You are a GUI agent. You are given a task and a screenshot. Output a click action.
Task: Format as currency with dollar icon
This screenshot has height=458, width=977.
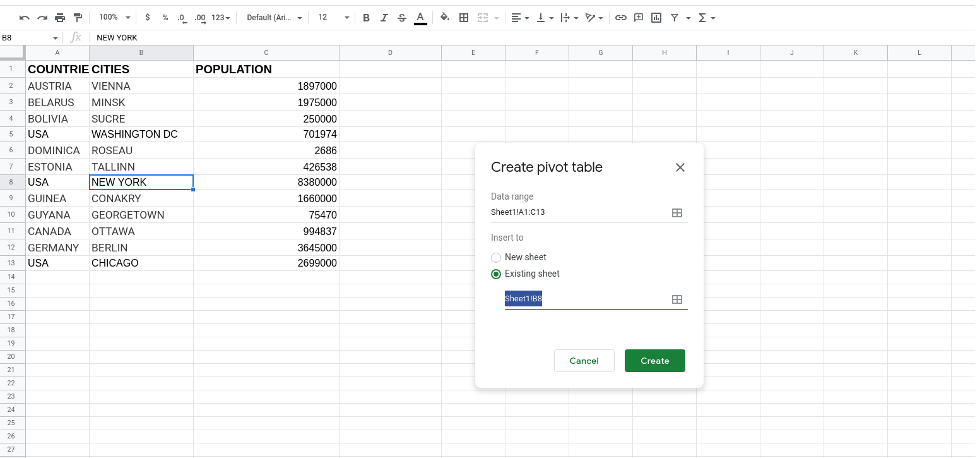147,18
